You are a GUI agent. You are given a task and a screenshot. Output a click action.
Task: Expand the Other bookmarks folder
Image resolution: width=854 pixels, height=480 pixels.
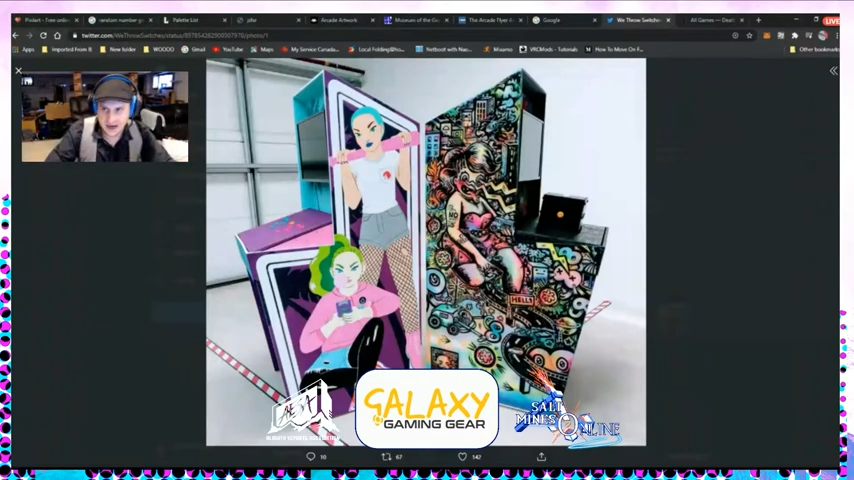coord(814,50)
